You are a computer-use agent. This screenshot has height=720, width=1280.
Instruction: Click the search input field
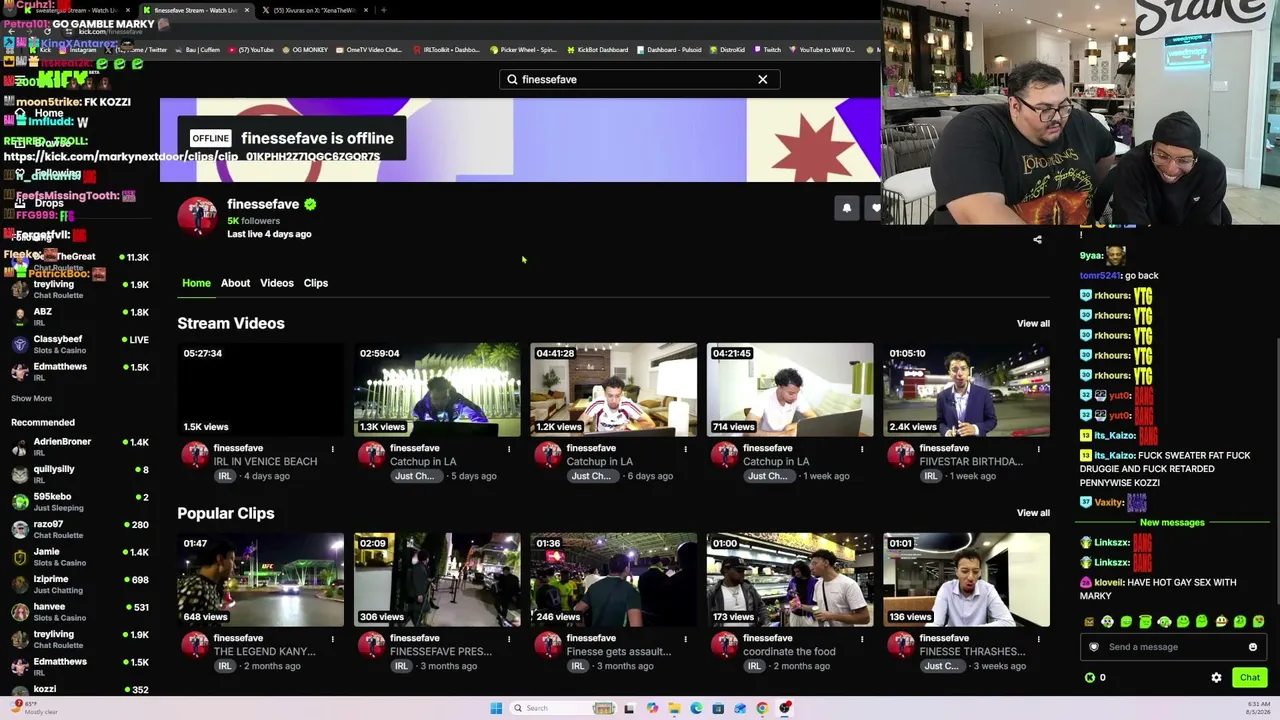(x=640, y=79)
